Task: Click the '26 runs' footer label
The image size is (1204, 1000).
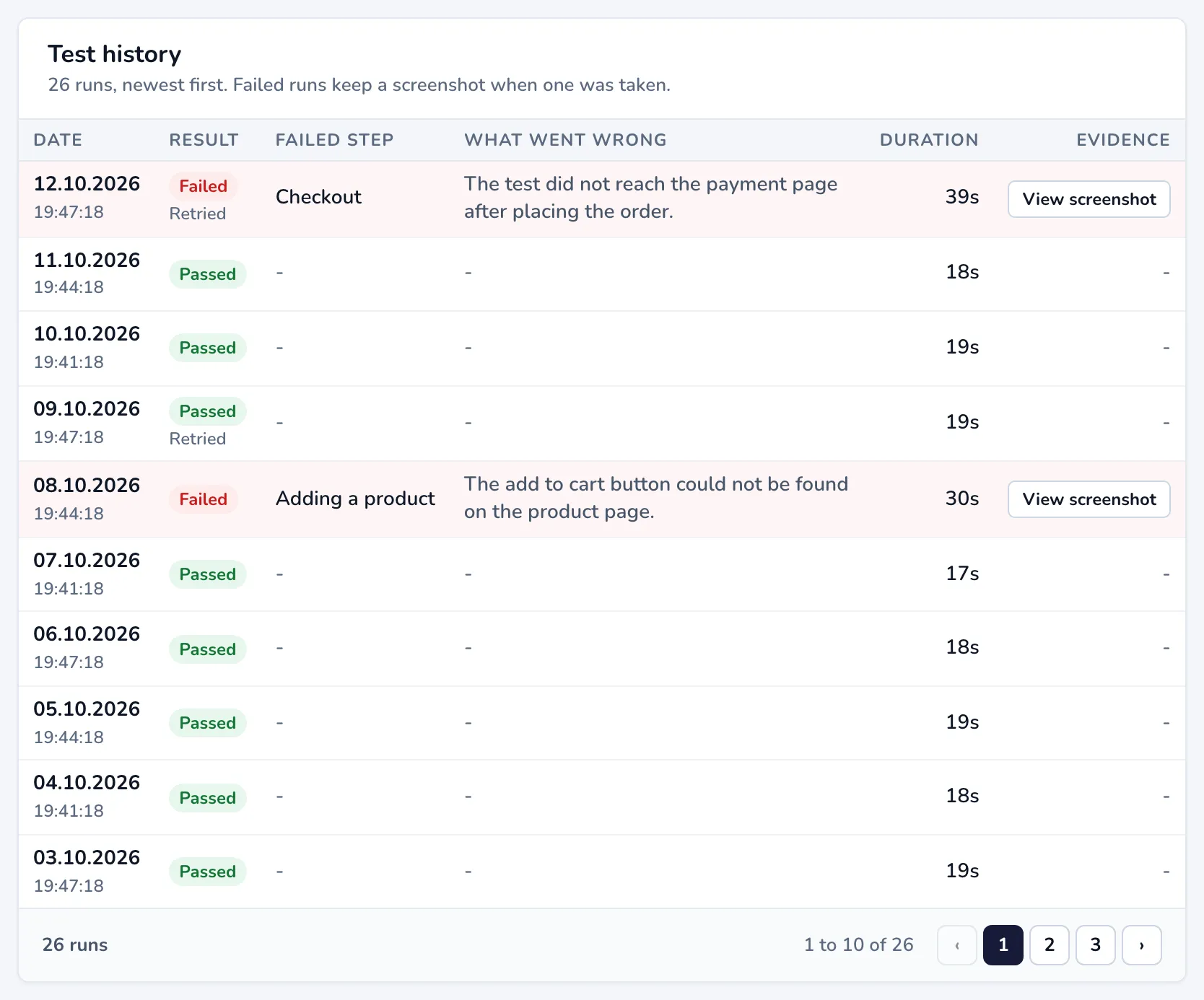Action: tap(75, 944)
